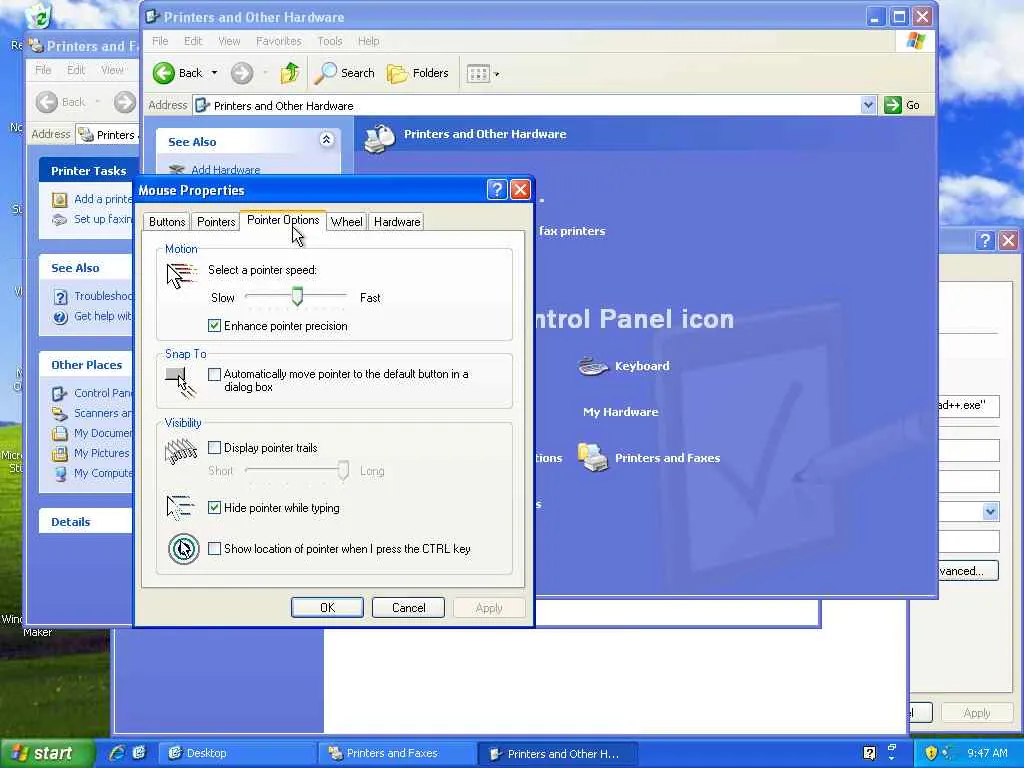Adjust the pointer speed slider
Image resolution: width=1024 pixels, height=768 pixels.
(x=297, y=296)
